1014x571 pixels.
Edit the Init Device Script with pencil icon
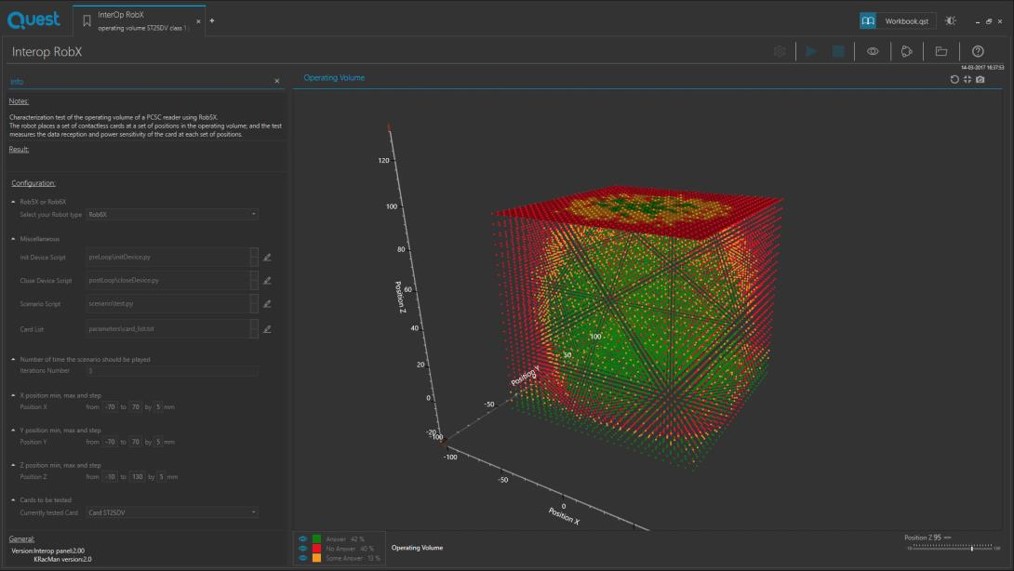[267, 257]
